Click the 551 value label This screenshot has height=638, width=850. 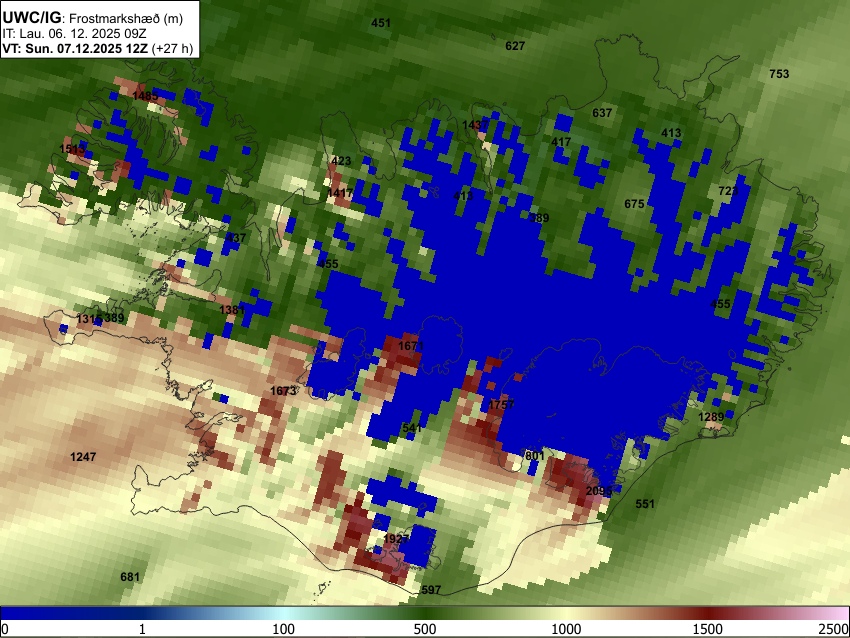645,504
